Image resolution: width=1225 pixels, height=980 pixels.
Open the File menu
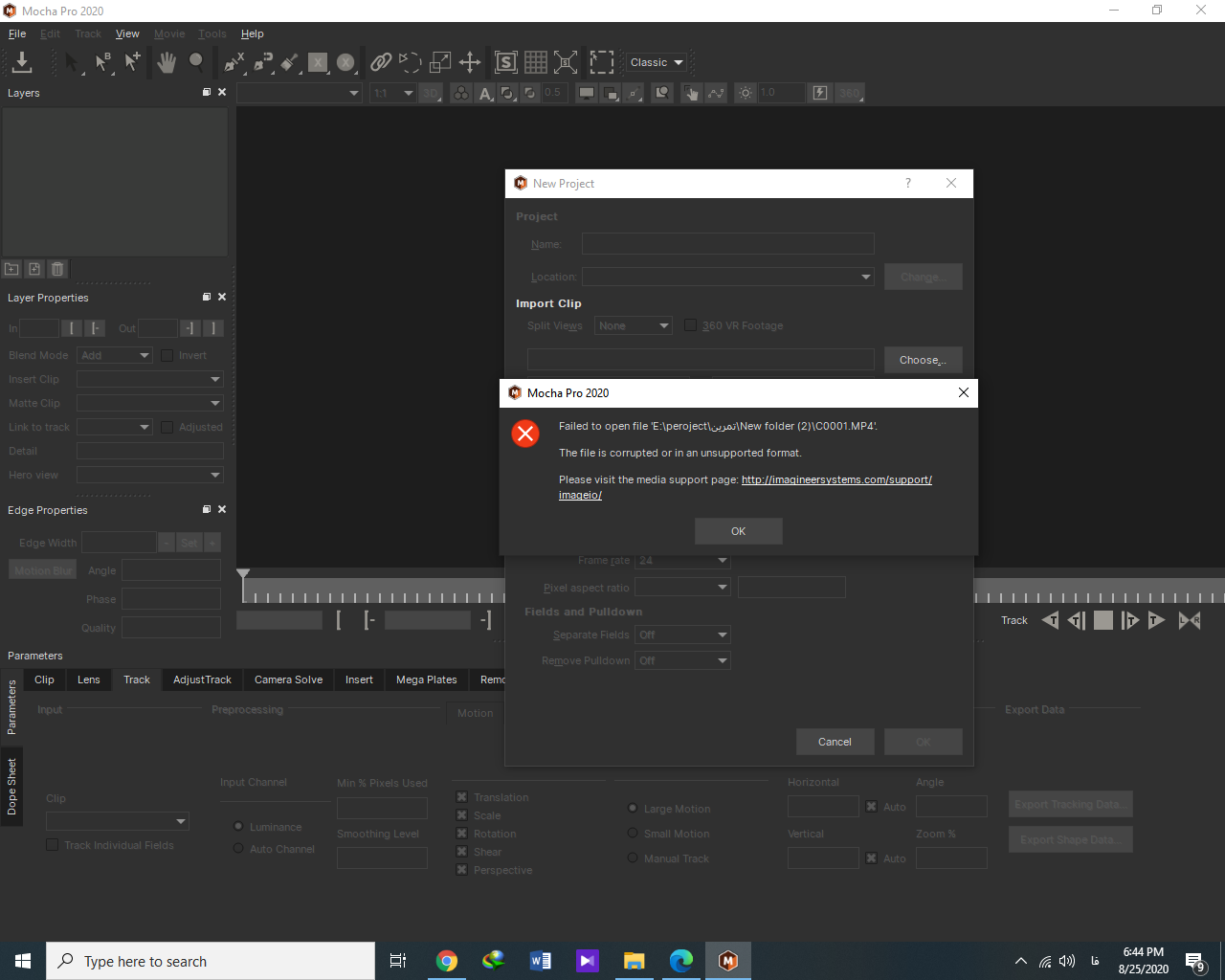coord(17,33)
